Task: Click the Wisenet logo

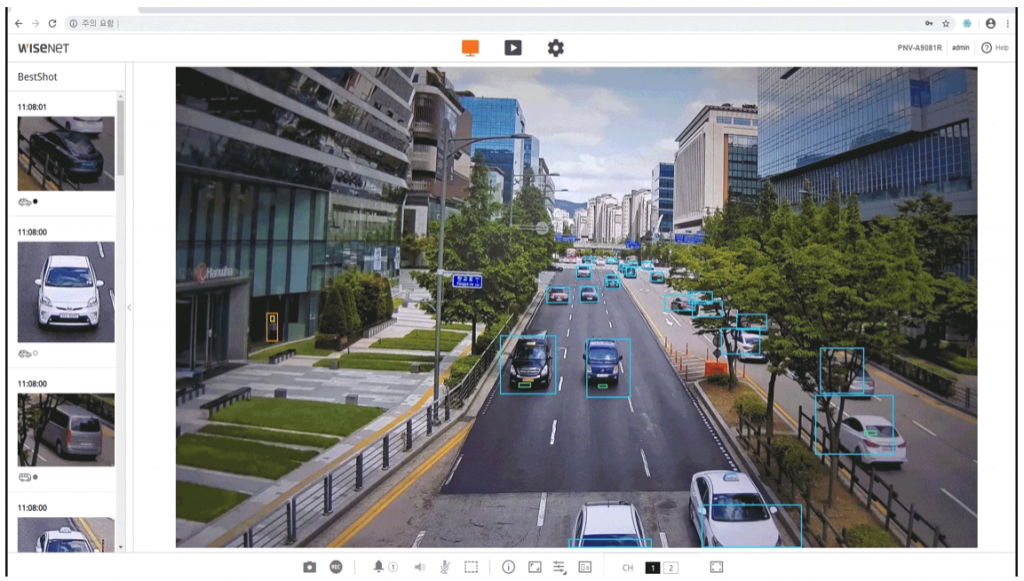Action: 43,48
